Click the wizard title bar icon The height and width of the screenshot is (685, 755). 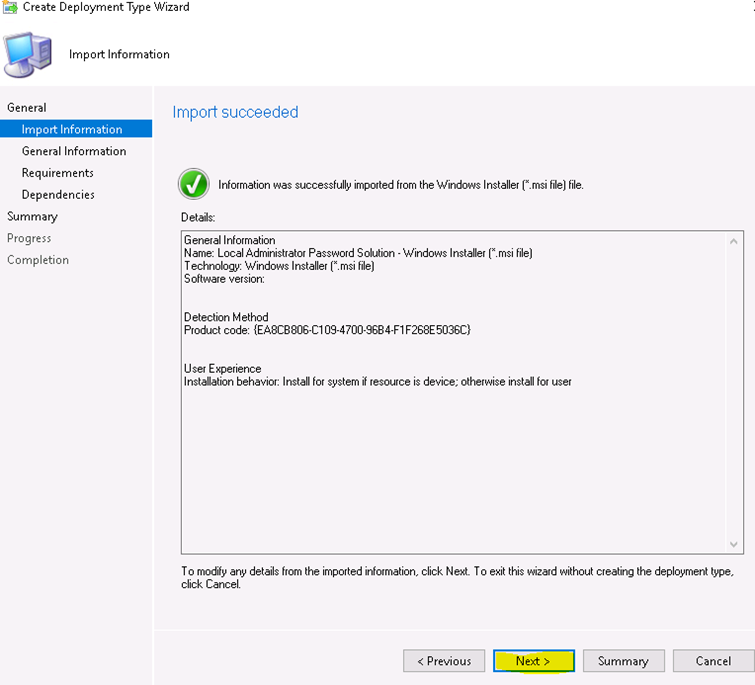[10, 7]
